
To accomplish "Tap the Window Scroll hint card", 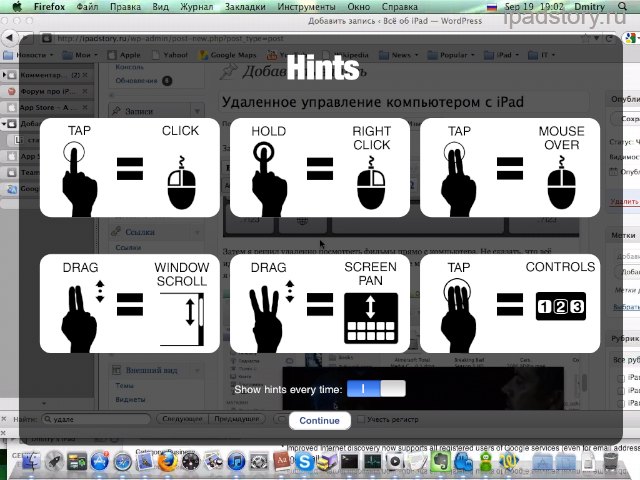I will [x=130, y=303].
